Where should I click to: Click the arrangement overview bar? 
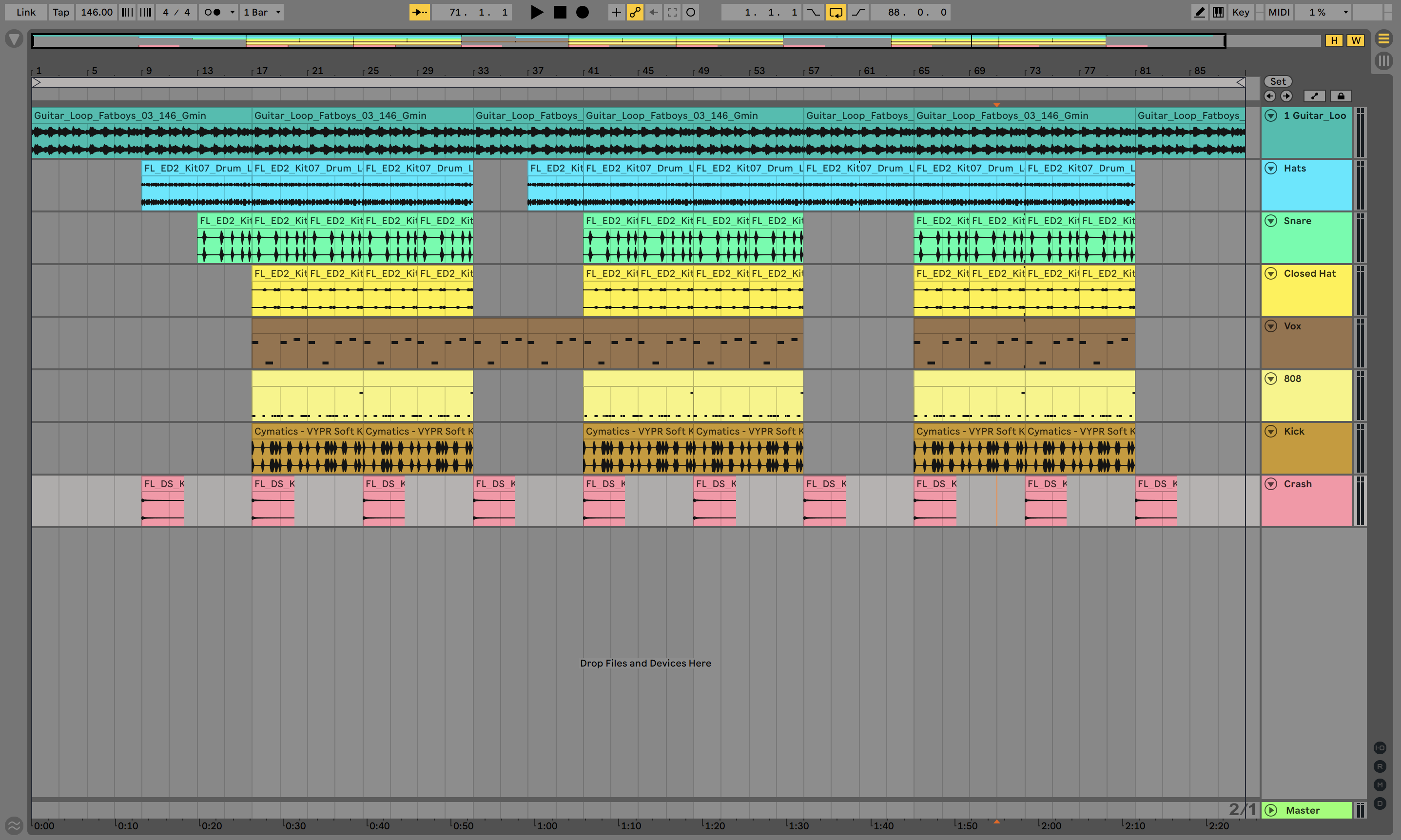[677, 40]
